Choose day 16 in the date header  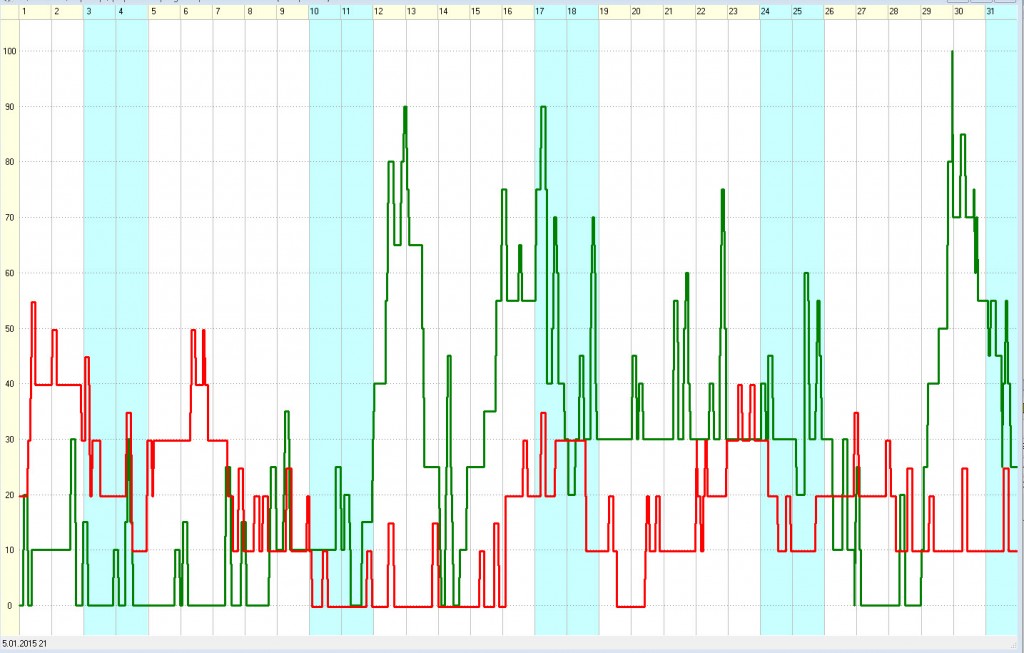(519, 11)
